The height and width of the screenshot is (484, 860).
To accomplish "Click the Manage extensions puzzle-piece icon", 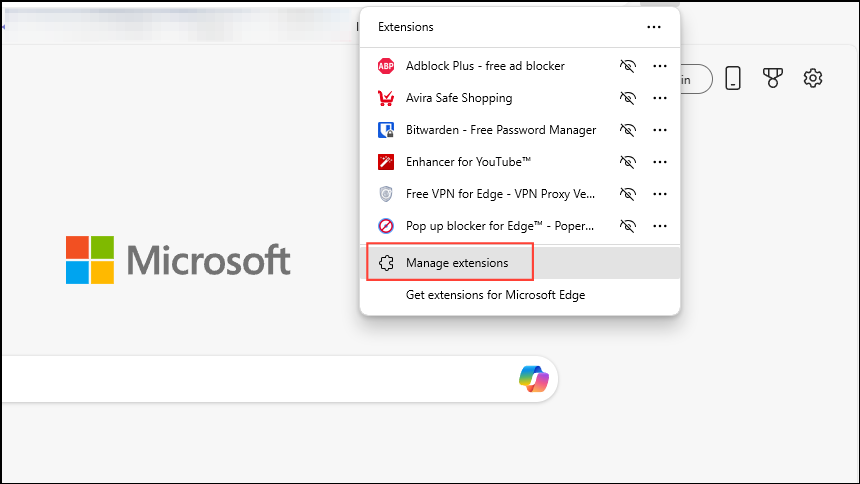I will pyautogui.click(x=386, y=263).
